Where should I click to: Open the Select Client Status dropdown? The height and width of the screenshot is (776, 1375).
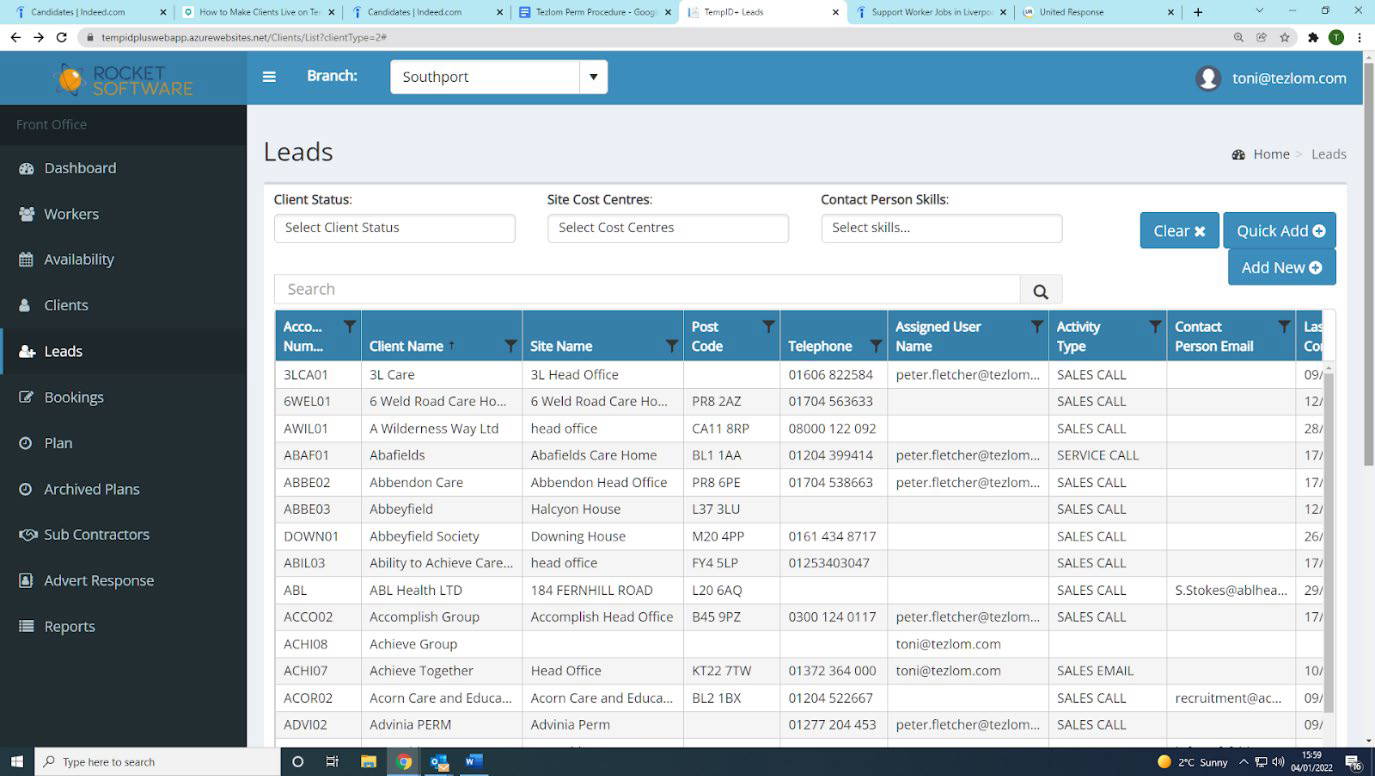pos(394,228)
